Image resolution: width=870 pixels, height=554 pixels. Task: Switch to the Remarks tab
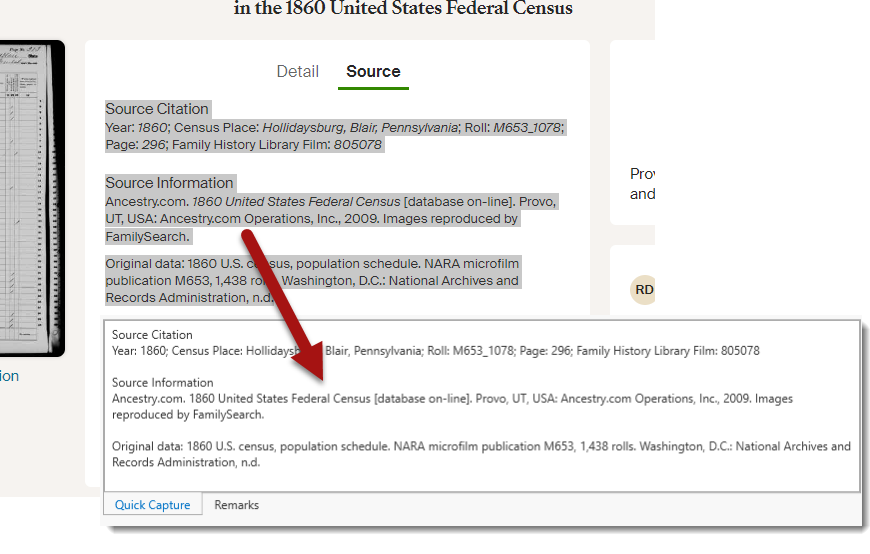[x=236, y=505]
